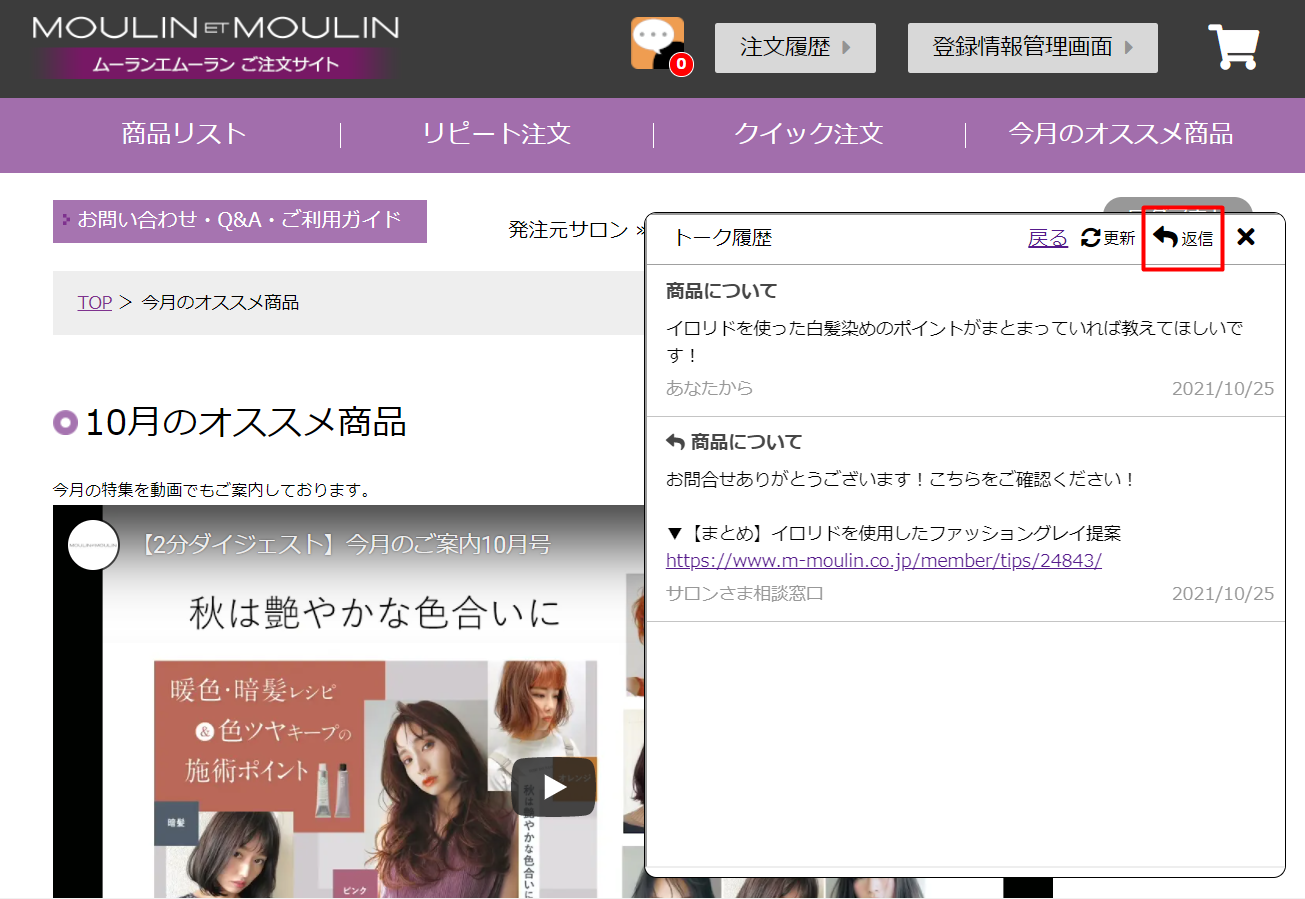
Task: Open 登録情報管理画面 button
Action: pos(1032,48)
